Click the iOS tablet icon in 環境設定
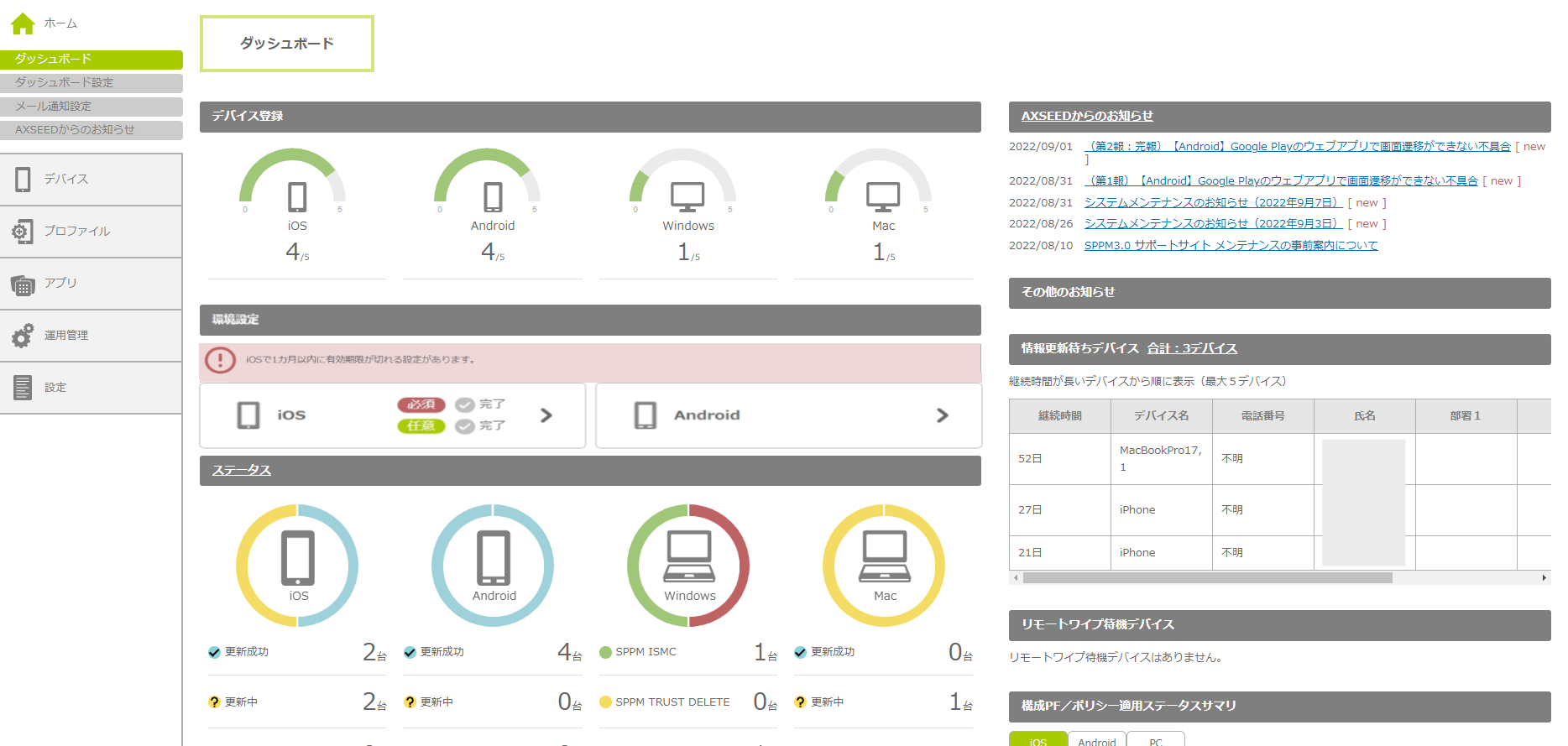 pyautogui.click(x=248, y=415)
